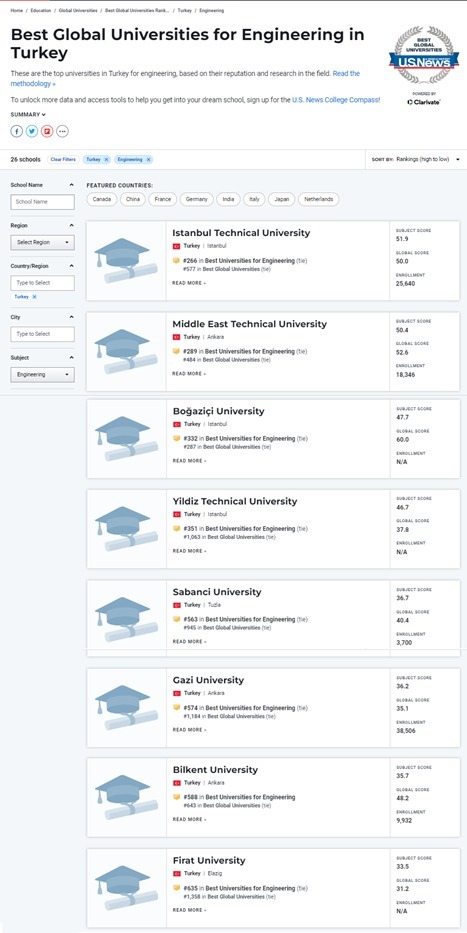Focus the School Name input field
Viewport: 467px width, 933px height.
42,202
